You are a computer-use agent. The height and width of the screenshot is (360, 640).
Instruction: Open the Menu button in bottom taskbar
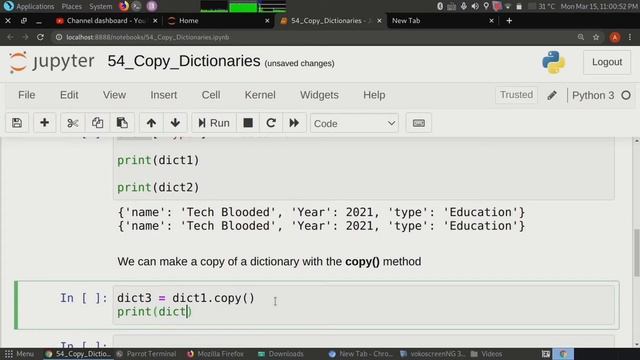19,354
